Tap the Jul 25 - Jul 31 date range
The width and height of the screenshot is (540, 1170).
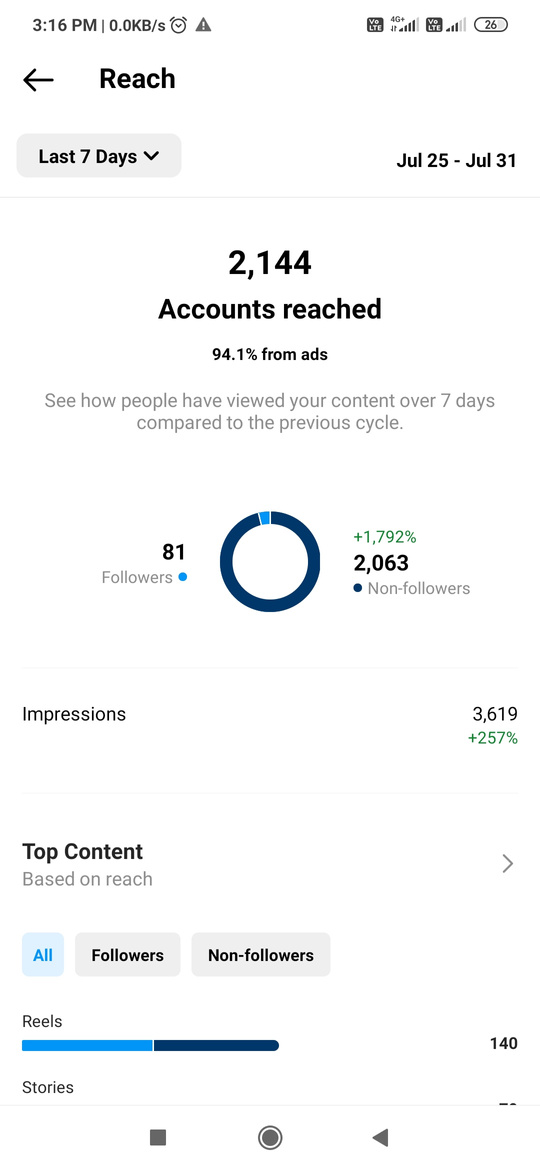pyautogui.click(x=456, y=160)
